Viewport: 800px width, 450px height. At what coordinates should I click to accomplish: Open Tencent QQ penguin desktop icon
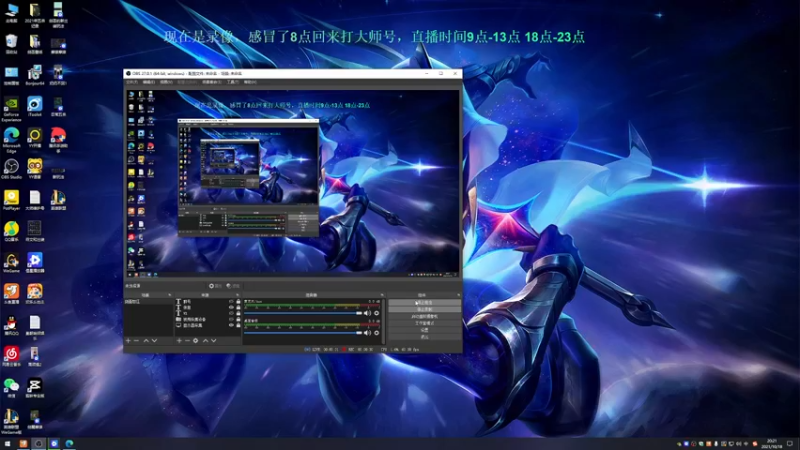point(11,324)
